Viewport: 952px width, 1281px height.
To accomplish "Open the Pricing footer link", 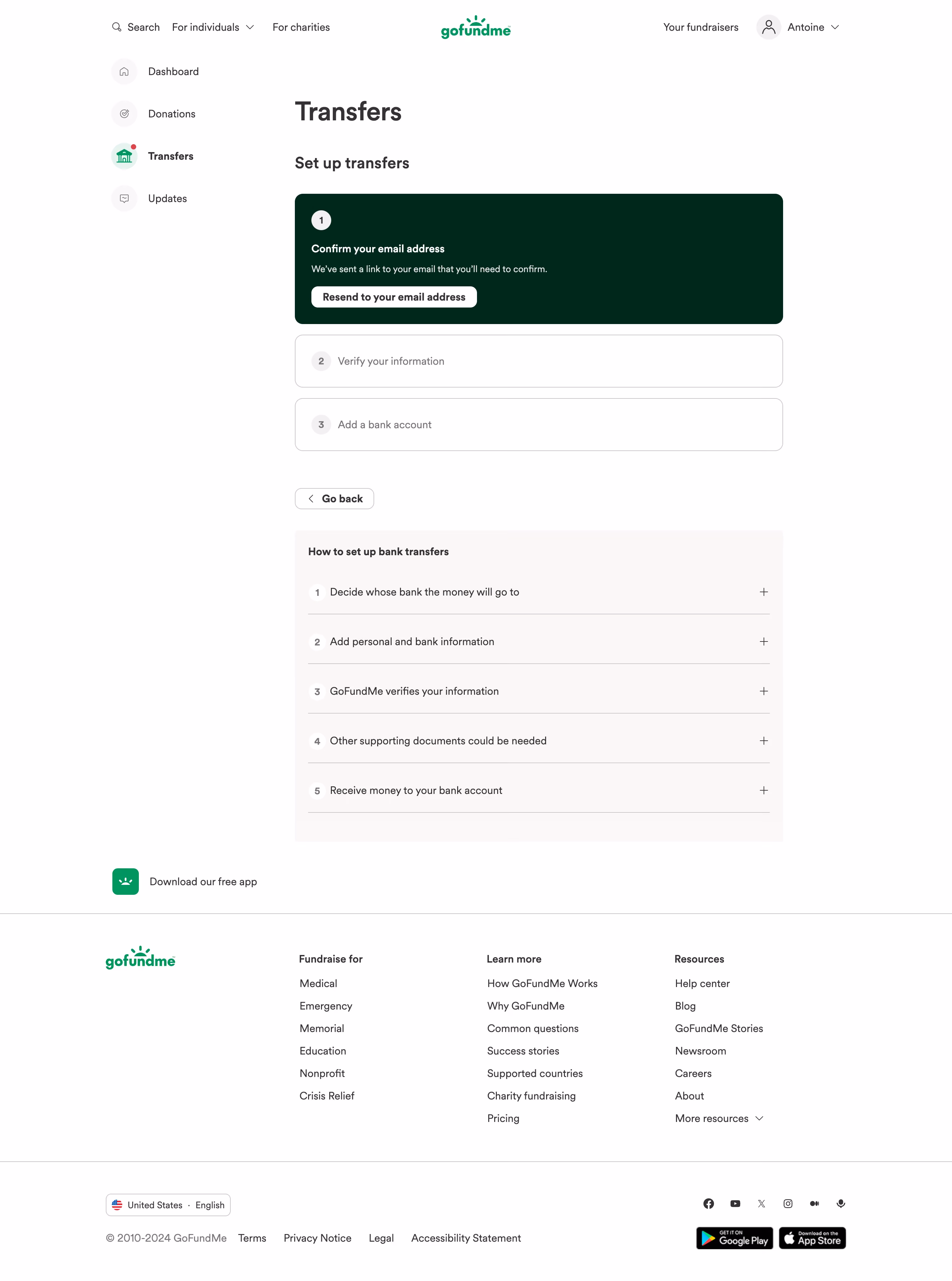I will 503,1118.
